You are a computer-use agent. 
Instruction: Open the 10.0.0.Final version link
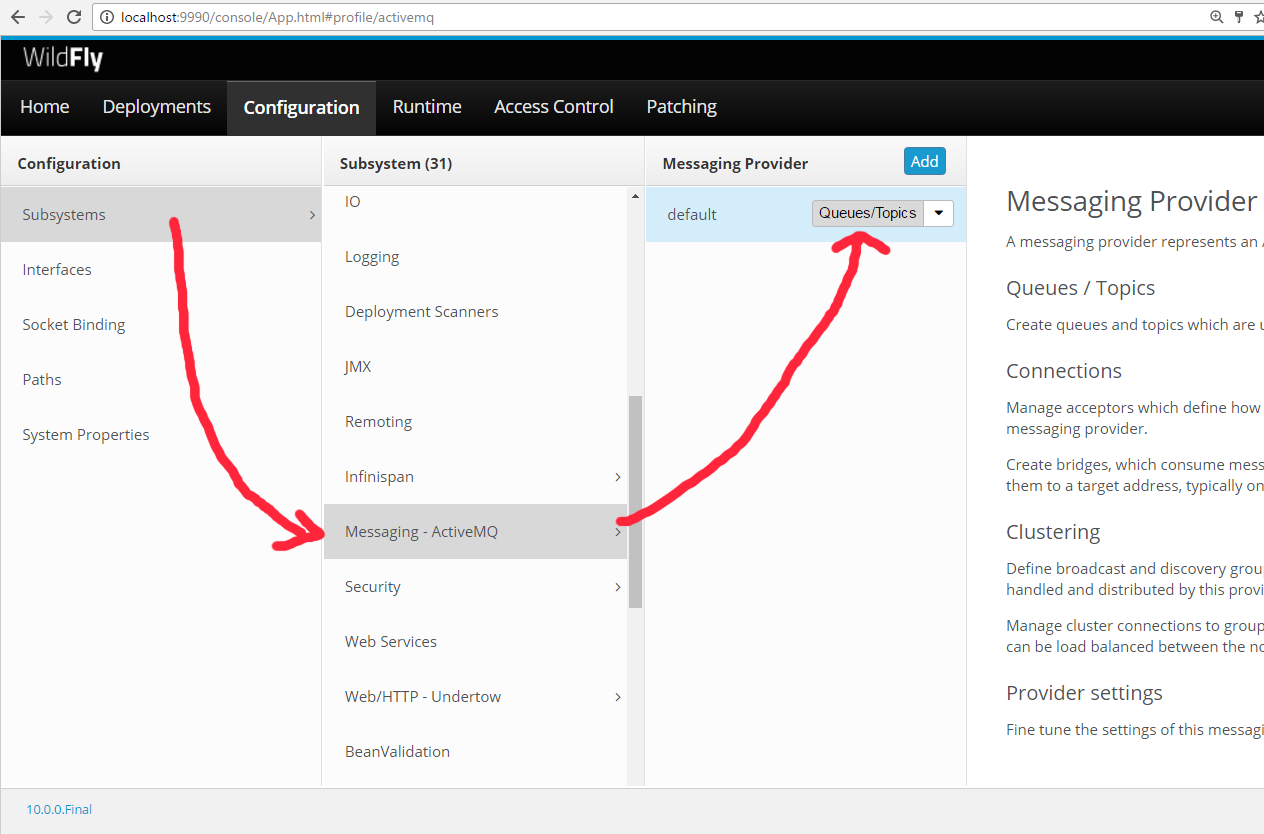coord(59,809)
